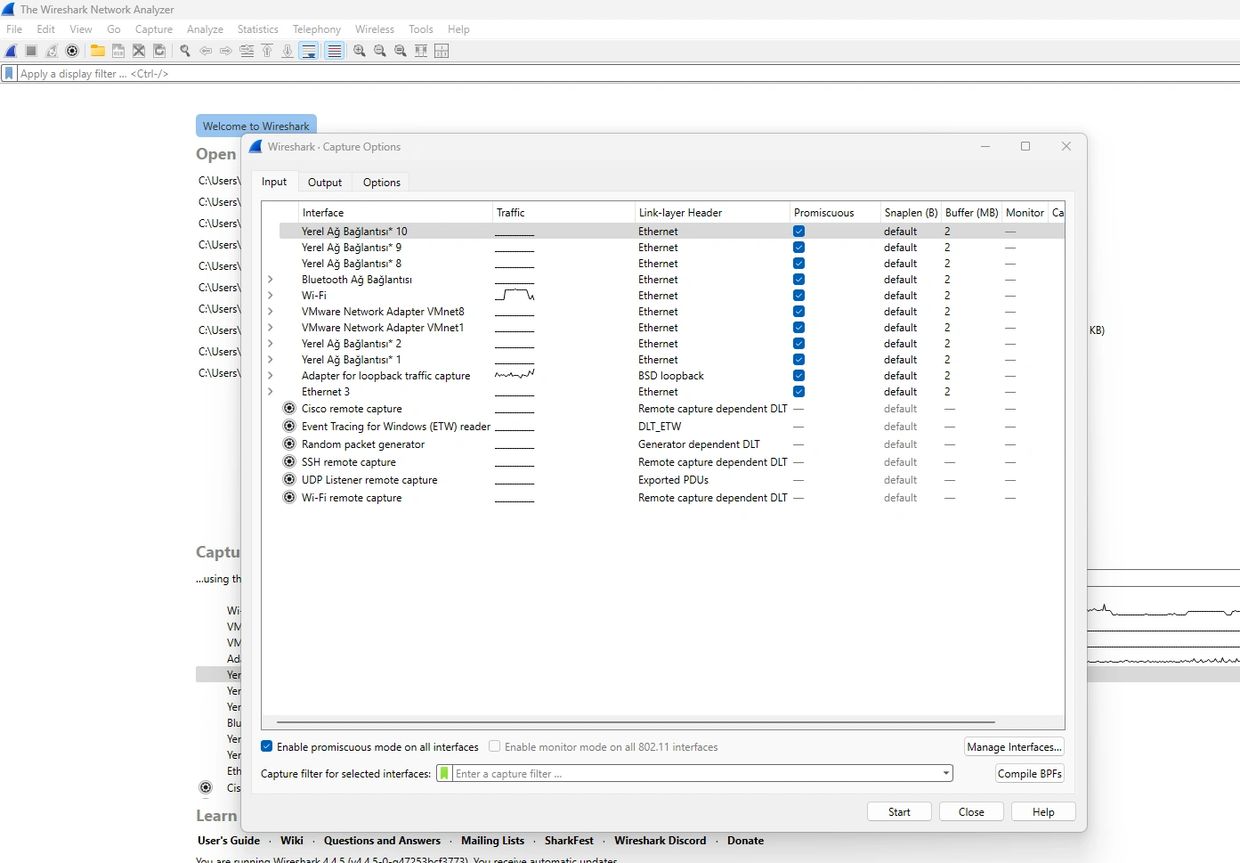
Task: Click the blue shark fin start capture icon
Action: point(11,51)
